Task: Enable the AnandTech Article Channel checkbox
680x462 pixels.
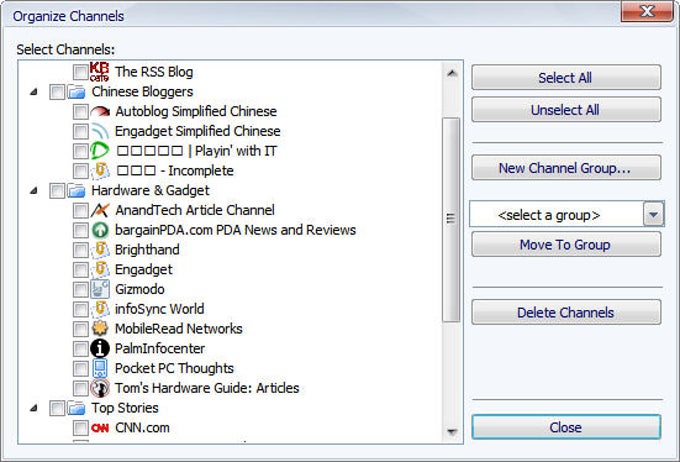Action: coord(80,210)
